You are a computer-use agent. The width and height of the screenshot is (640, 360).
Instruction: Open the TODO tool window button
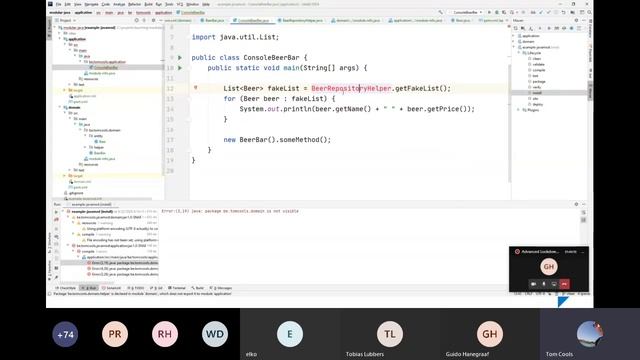136,288
